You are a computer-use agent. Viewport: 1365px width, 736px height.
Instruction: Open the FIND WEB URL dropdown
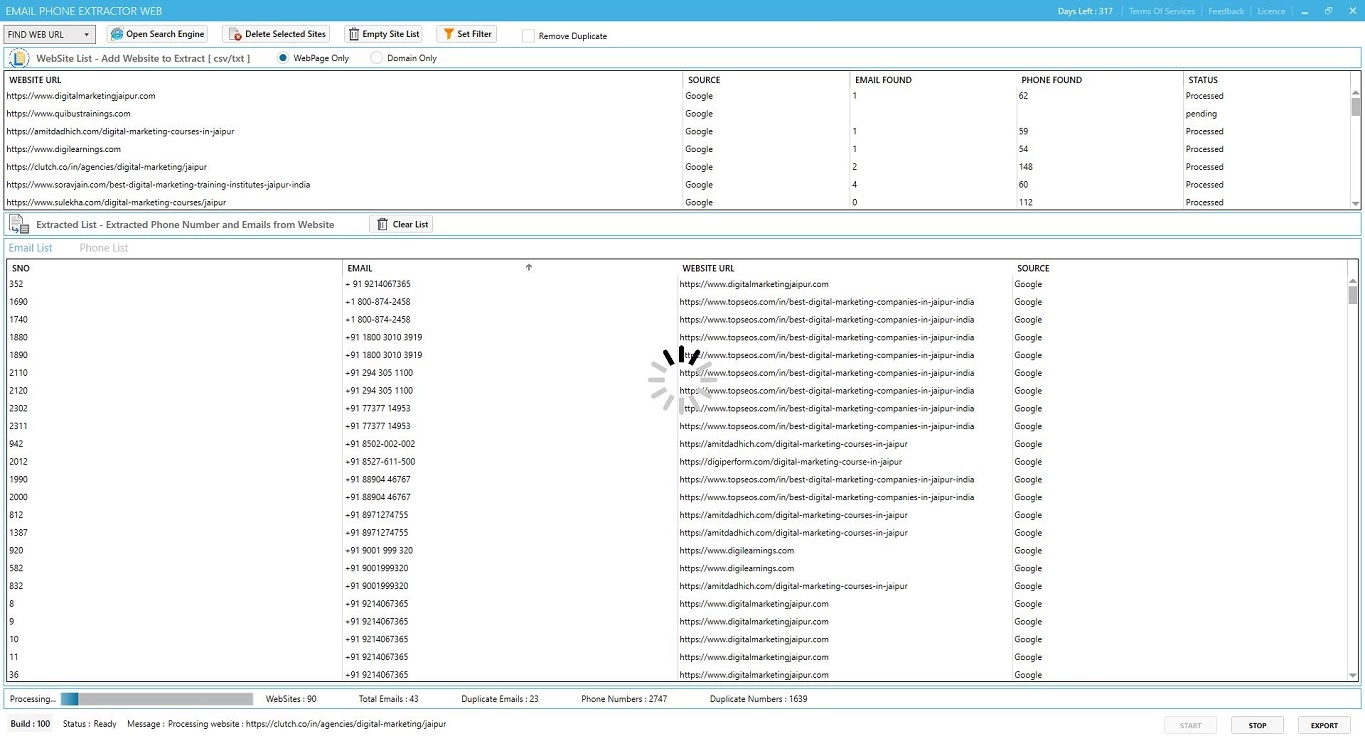pyautogui.click(x=50, y=34)
